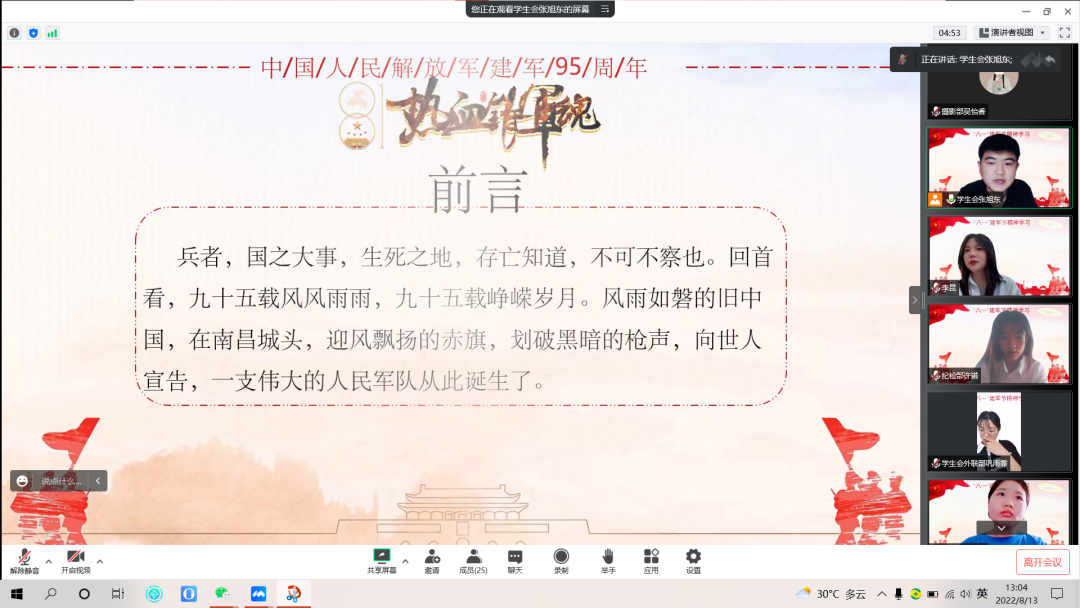
Task: Click the meeting info icon at top left
Action: [15, 33]
